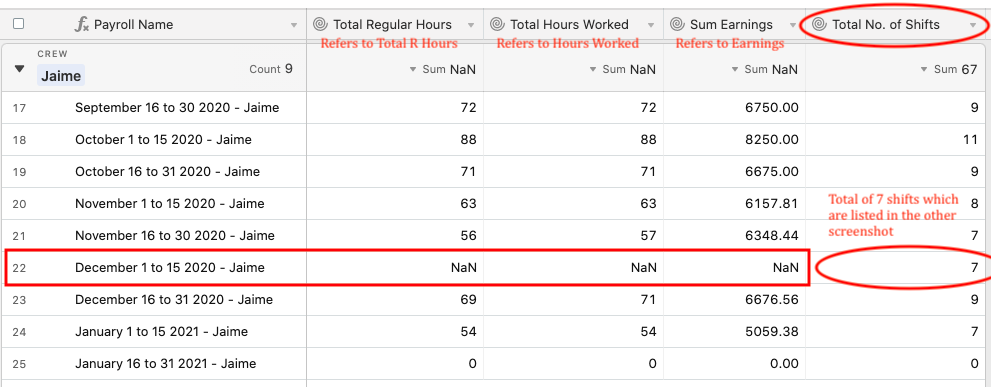The width and height of the screenshot is (991, 387).
Task: Click the 6348.44 earnings cell
Action: [x=734, y=236]
